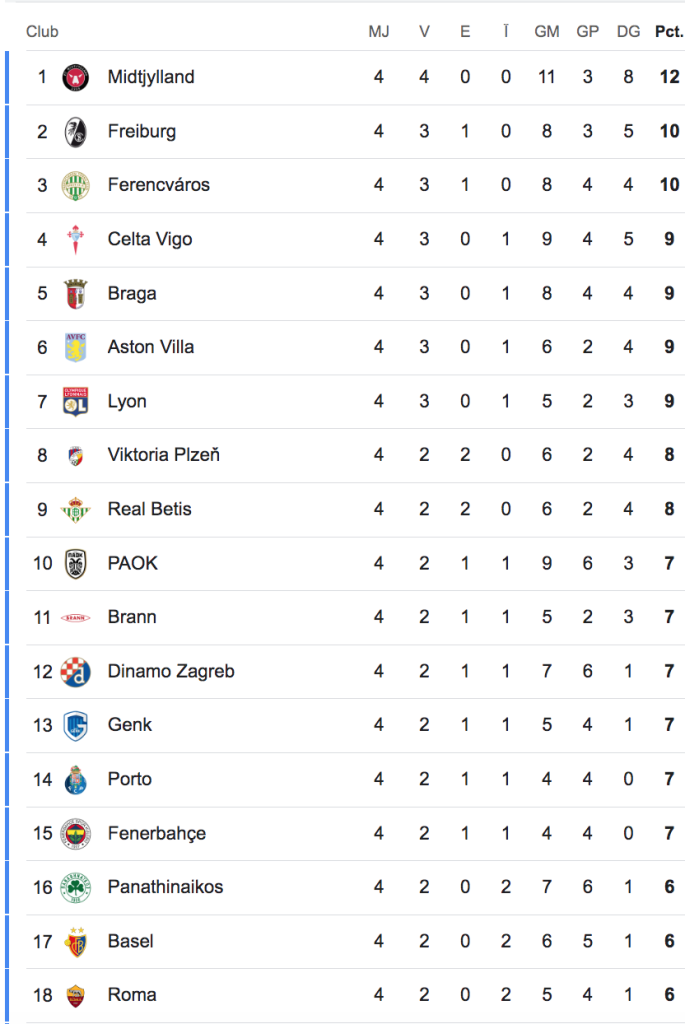Open the Fenerbahçe team link
This screenshot has height=1024, width=685.
(157, 834)
